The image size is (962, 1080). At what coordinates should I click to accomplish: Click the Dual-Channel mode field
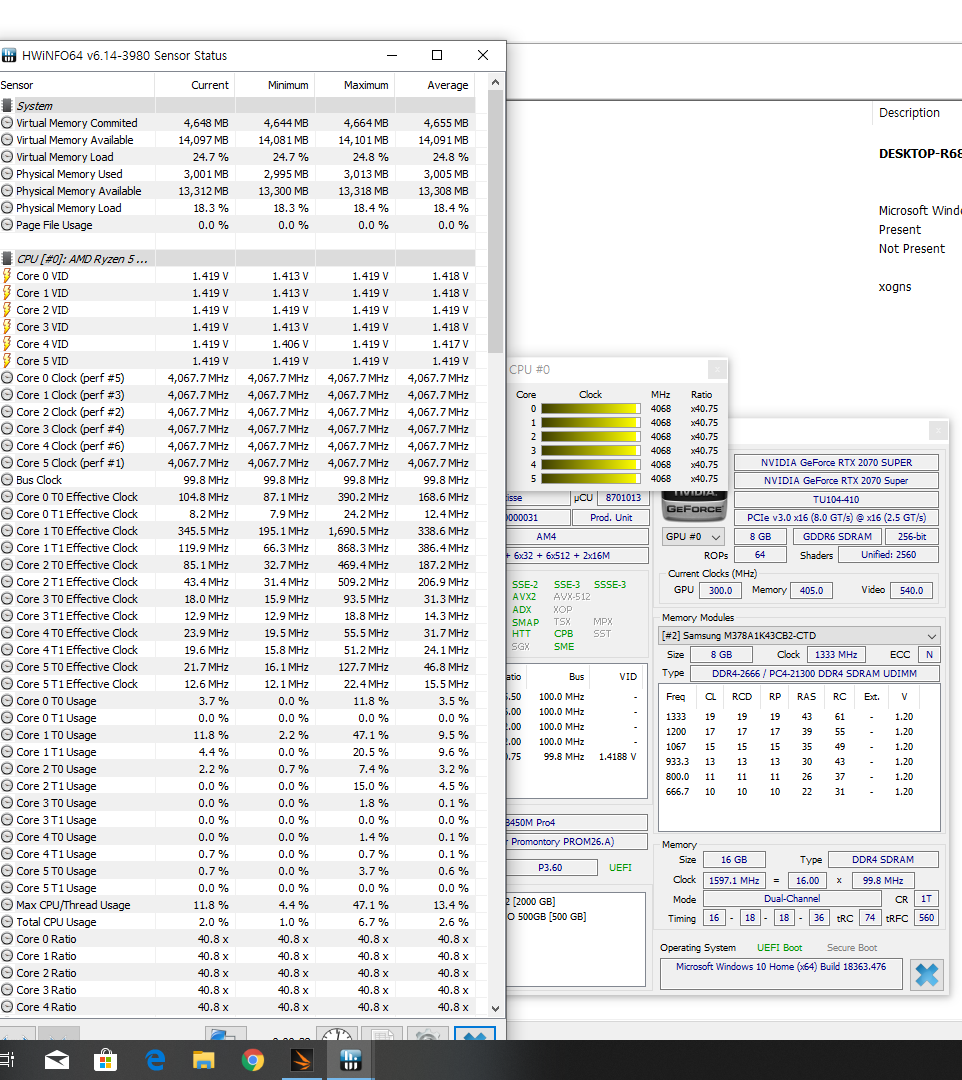(792, 899)
